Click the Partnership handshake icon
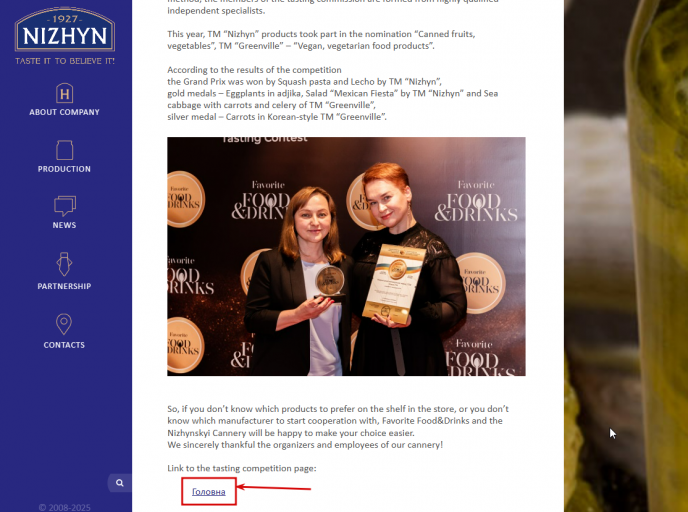Screen dimensions: 688x512 tap(64, 264)
